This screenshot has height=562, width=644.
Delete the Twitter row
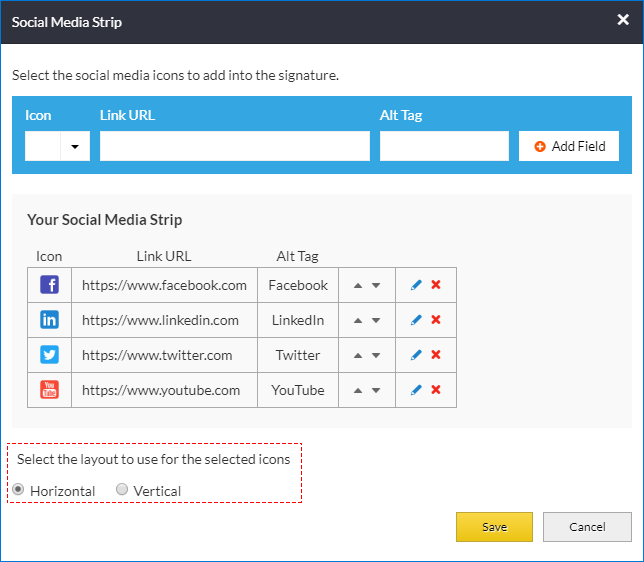tap(436, 354)
